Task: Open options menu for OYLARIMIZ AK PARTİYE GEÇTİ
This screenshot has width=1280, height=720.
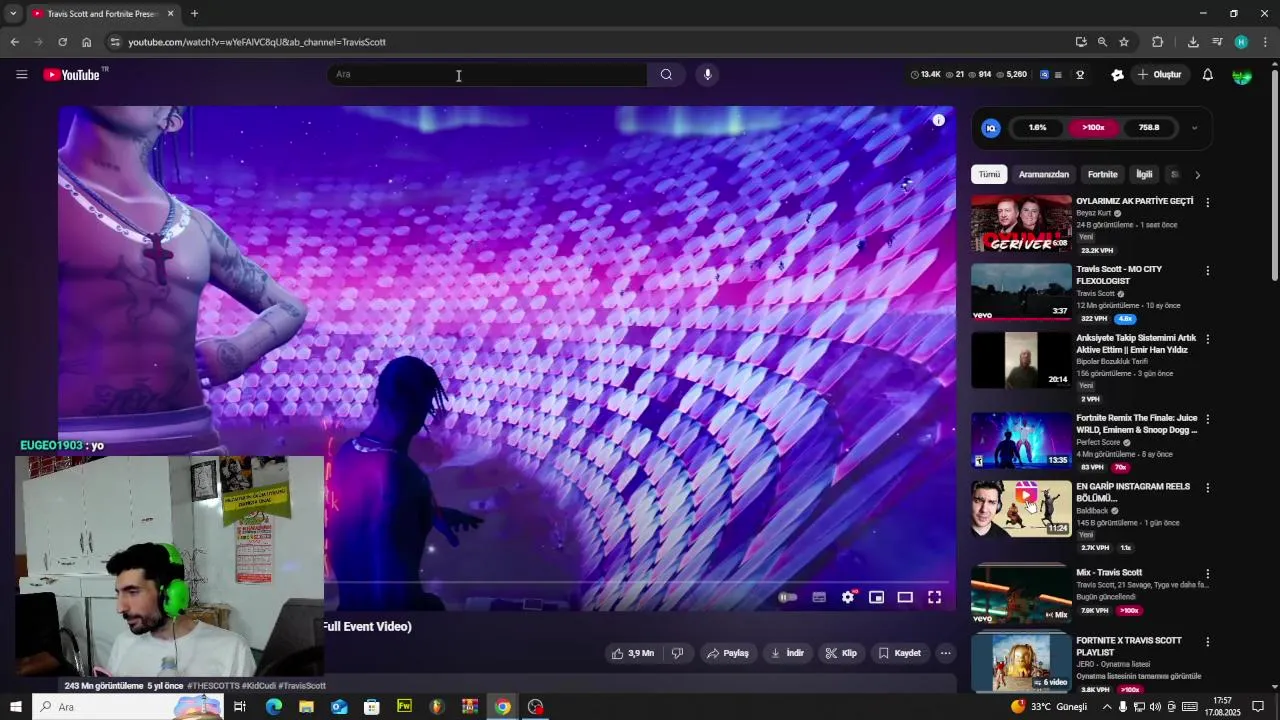Action: coord(1207,202)
